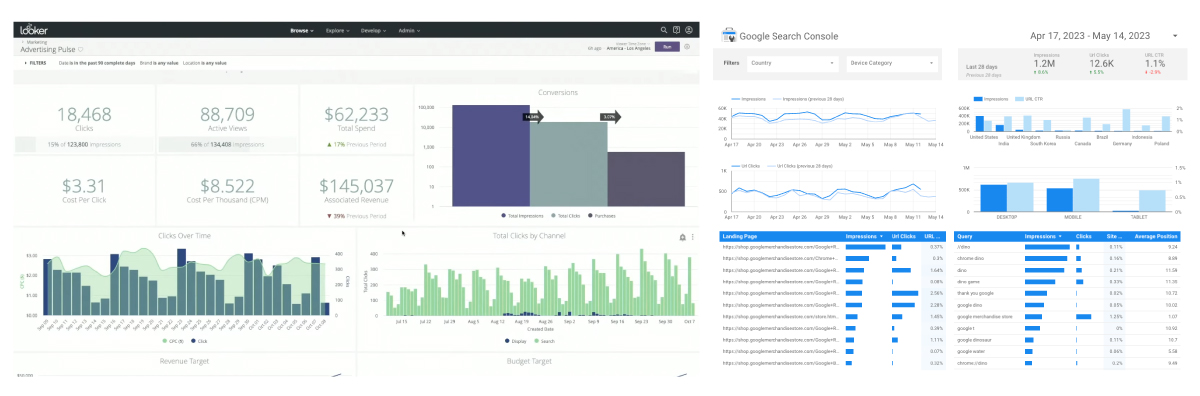Open the Browse menu
1200x396 pixels.
[x=302, y=30]
